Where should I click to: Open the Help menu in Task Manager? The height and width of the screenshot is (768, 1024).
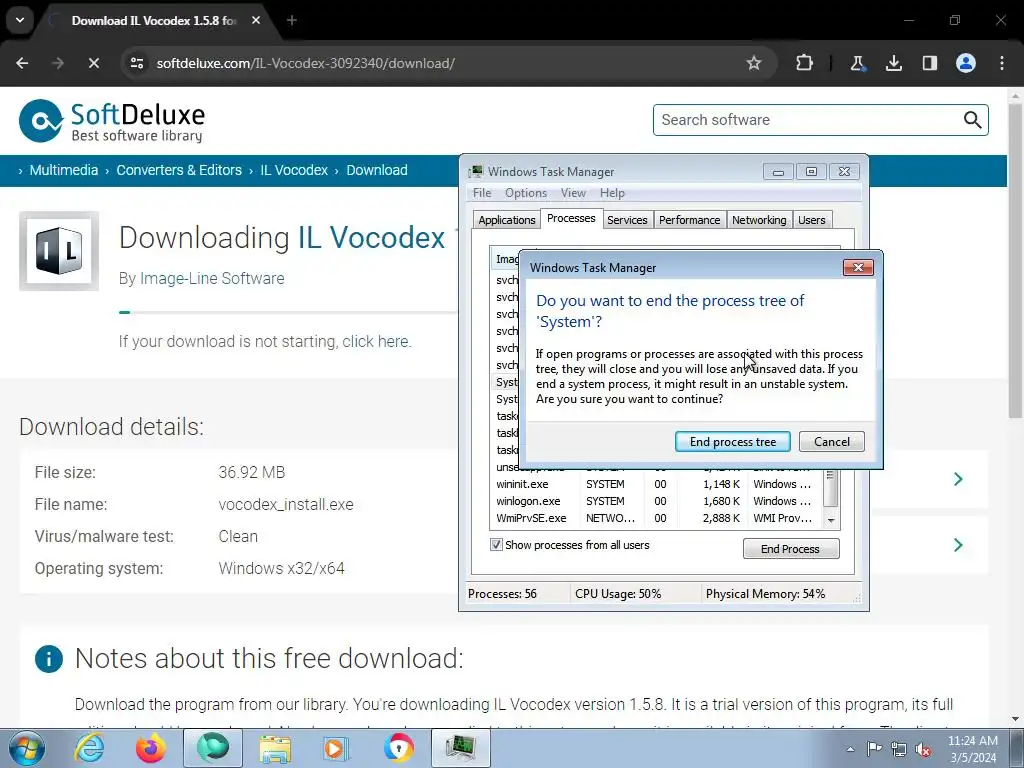coord(612,193)
